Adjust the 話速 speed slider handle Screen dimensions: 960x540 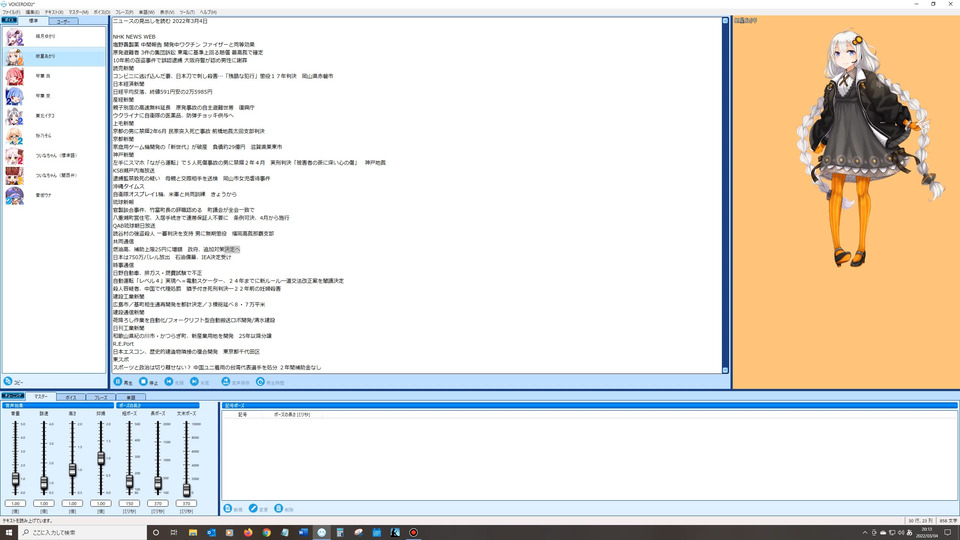click(x=44, y=483)
